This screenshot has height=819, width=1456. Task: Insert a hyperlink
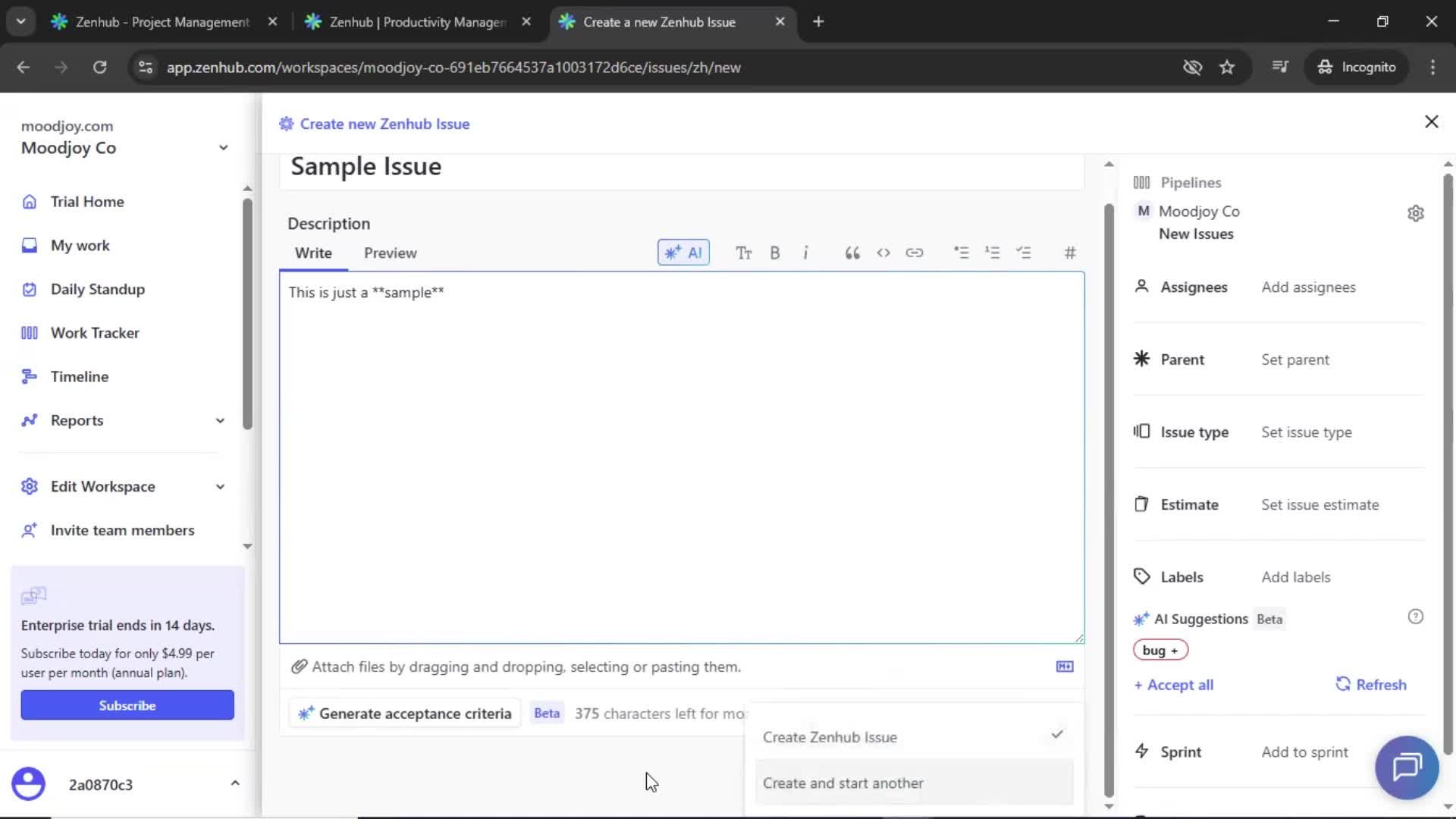(915, 253)
